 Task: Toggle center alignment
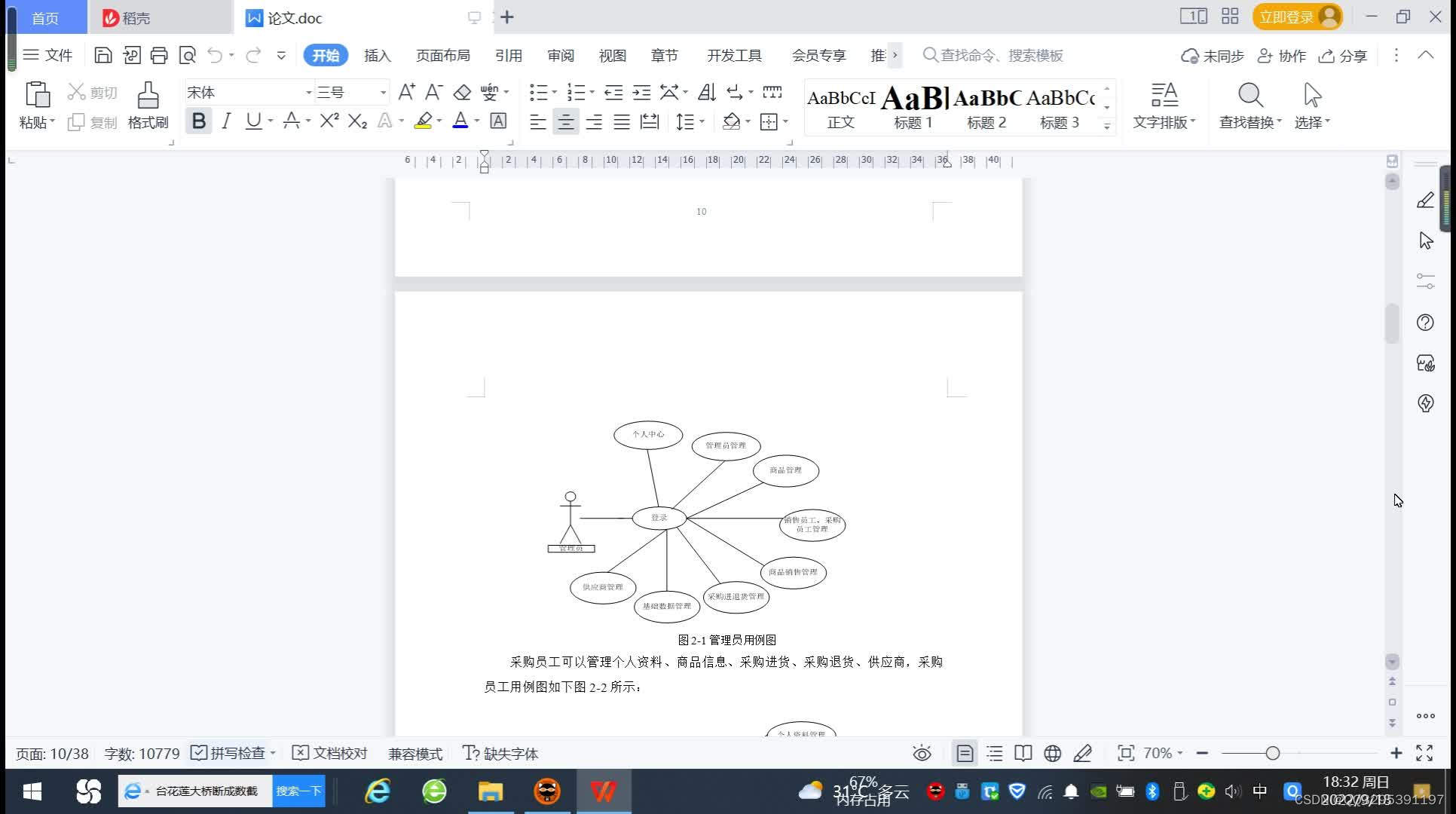(565, 121)
